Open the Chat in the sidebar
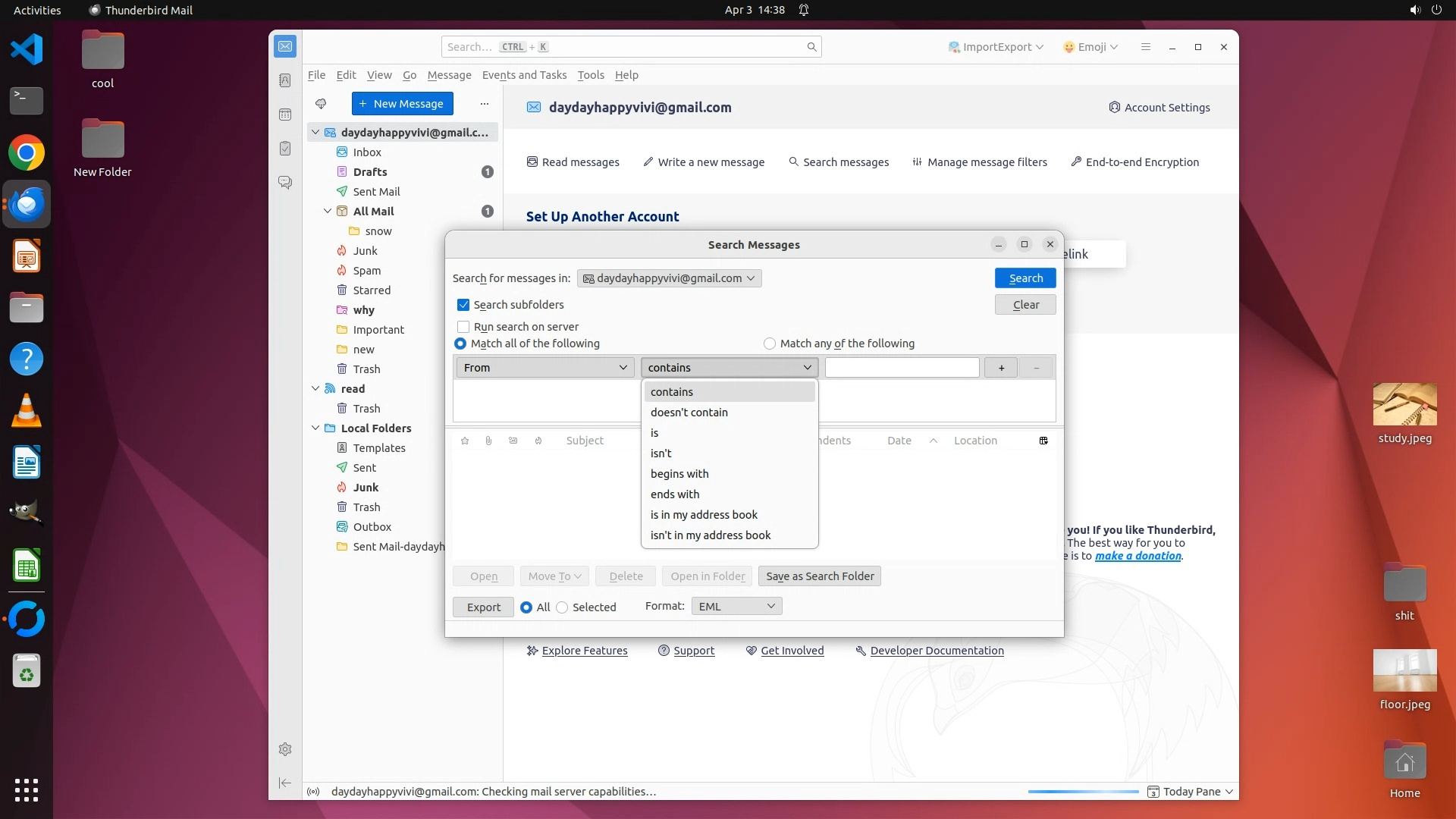Viewport: 1456px width, 819px height. click(285, 183)
